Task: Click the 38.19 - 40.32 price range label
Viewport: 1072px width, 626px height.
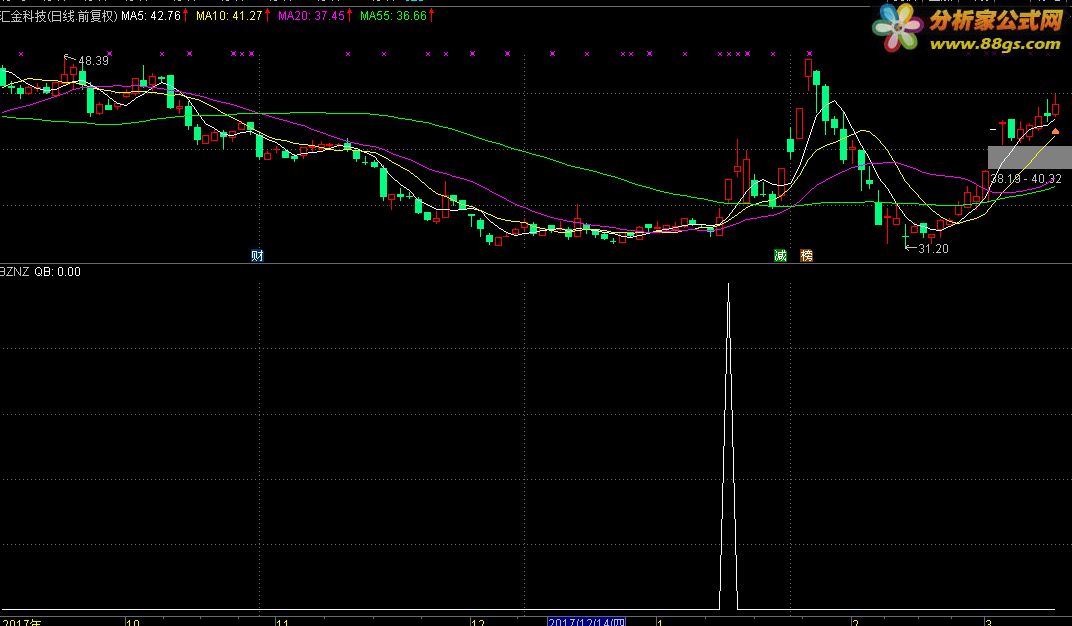Action: coord(1026,179)
